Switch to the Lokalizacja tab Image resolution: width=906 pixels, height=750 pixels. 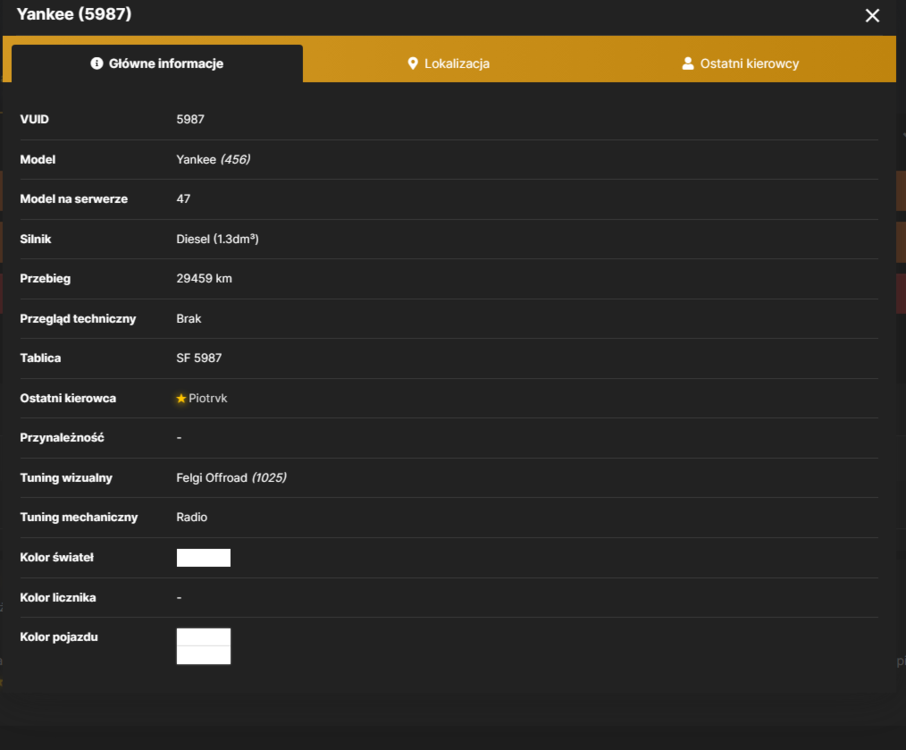(x=449, y=64)
